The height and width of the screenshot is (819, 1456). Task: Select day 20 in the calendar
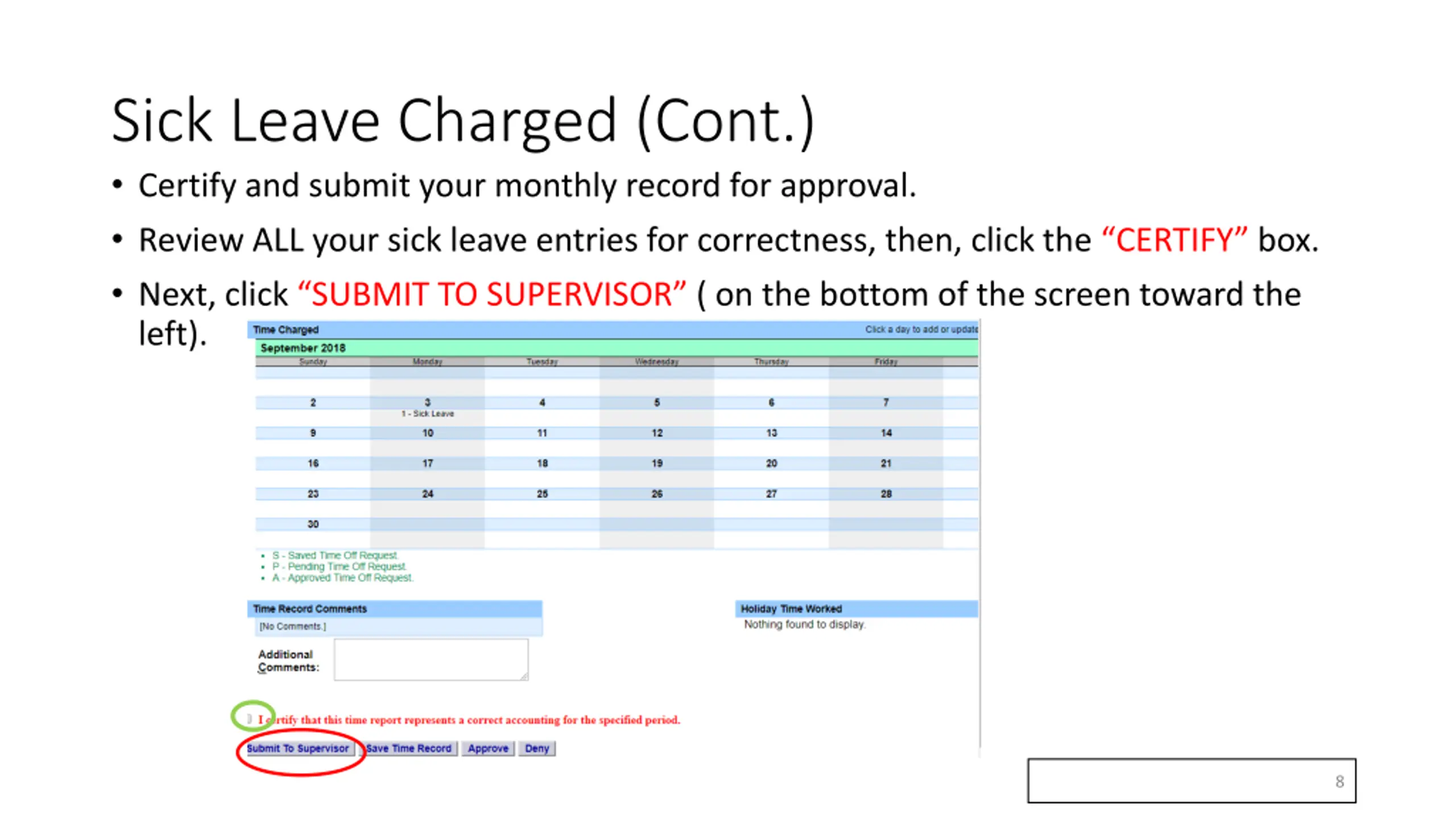point(771,464)
